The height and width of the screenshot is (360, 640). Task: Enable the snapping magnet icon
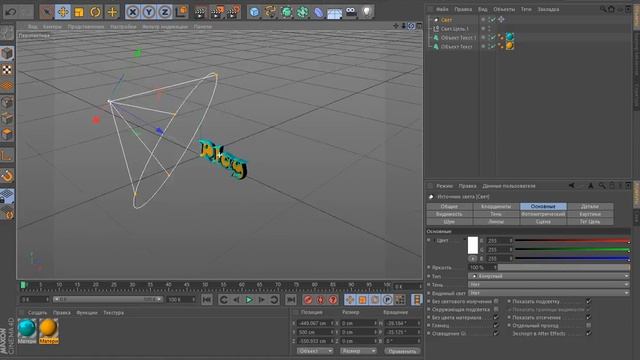pos(7,176)
